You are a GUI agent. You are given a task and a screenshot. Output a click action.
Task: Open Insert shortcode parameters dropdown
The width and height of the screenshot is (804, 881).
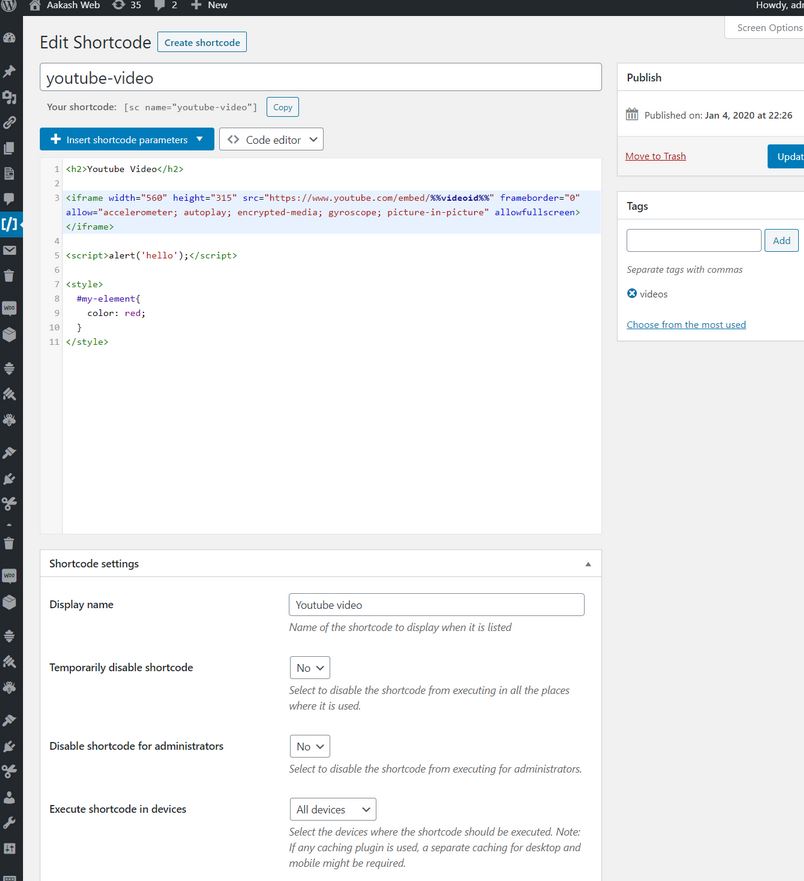coord(127,139)
